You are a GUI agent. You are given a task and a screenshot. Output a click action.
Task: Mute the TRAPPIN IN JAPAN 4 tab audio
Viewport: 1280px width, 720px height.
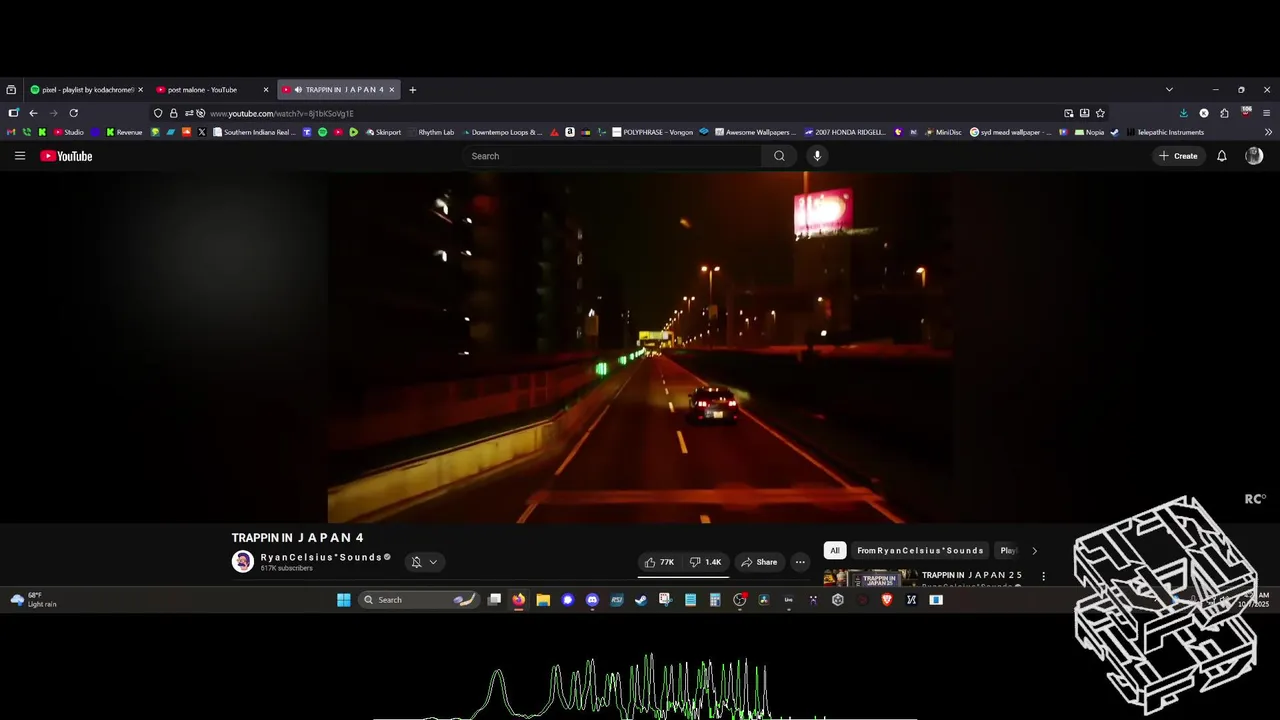(298, 90)
